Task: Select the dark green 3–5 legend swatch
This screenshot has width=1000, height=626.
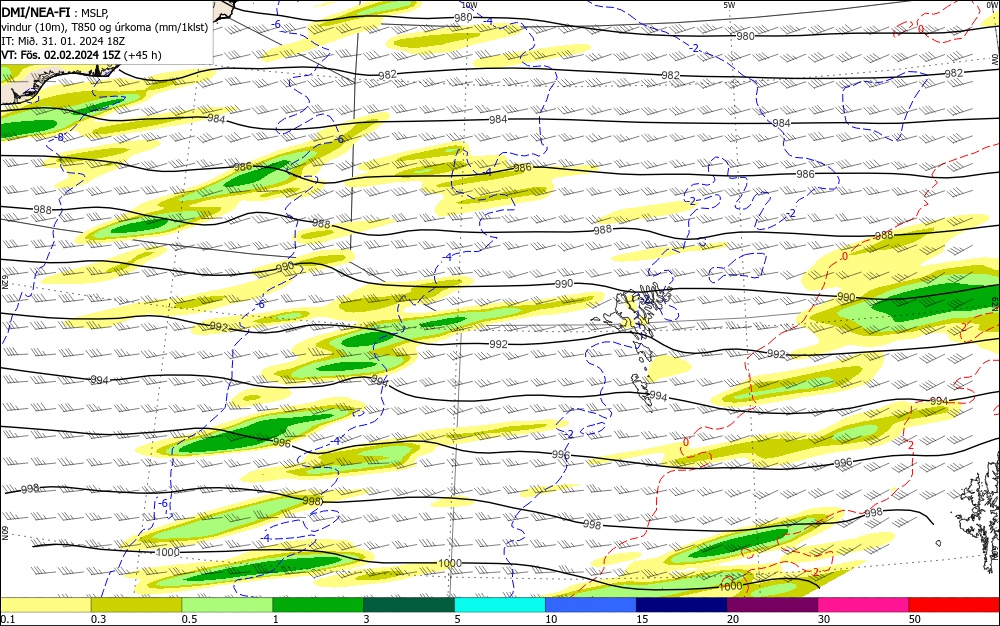Action: pyautogui.click(x=409, y=605)
